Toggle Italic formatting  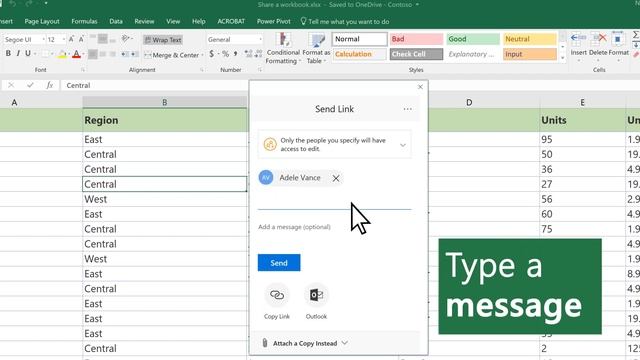(18, 53)
